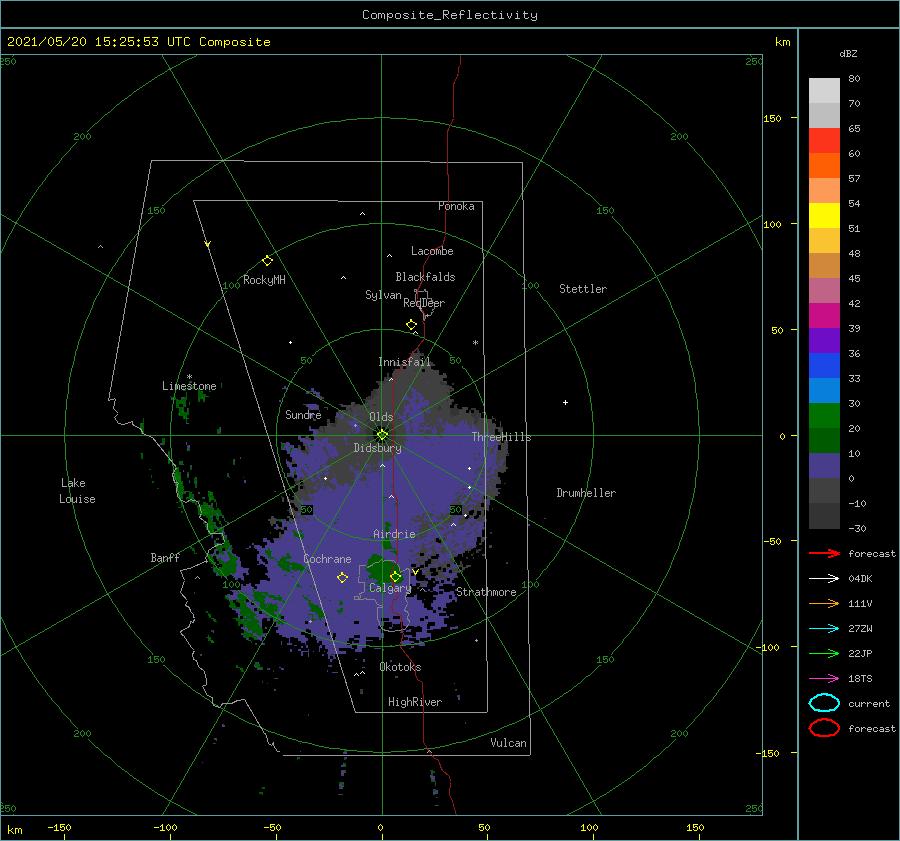The height and width of the screenshot is (841, 900).
Task: Click the asterisk marker above Limestone
Action: pos(189,377)
